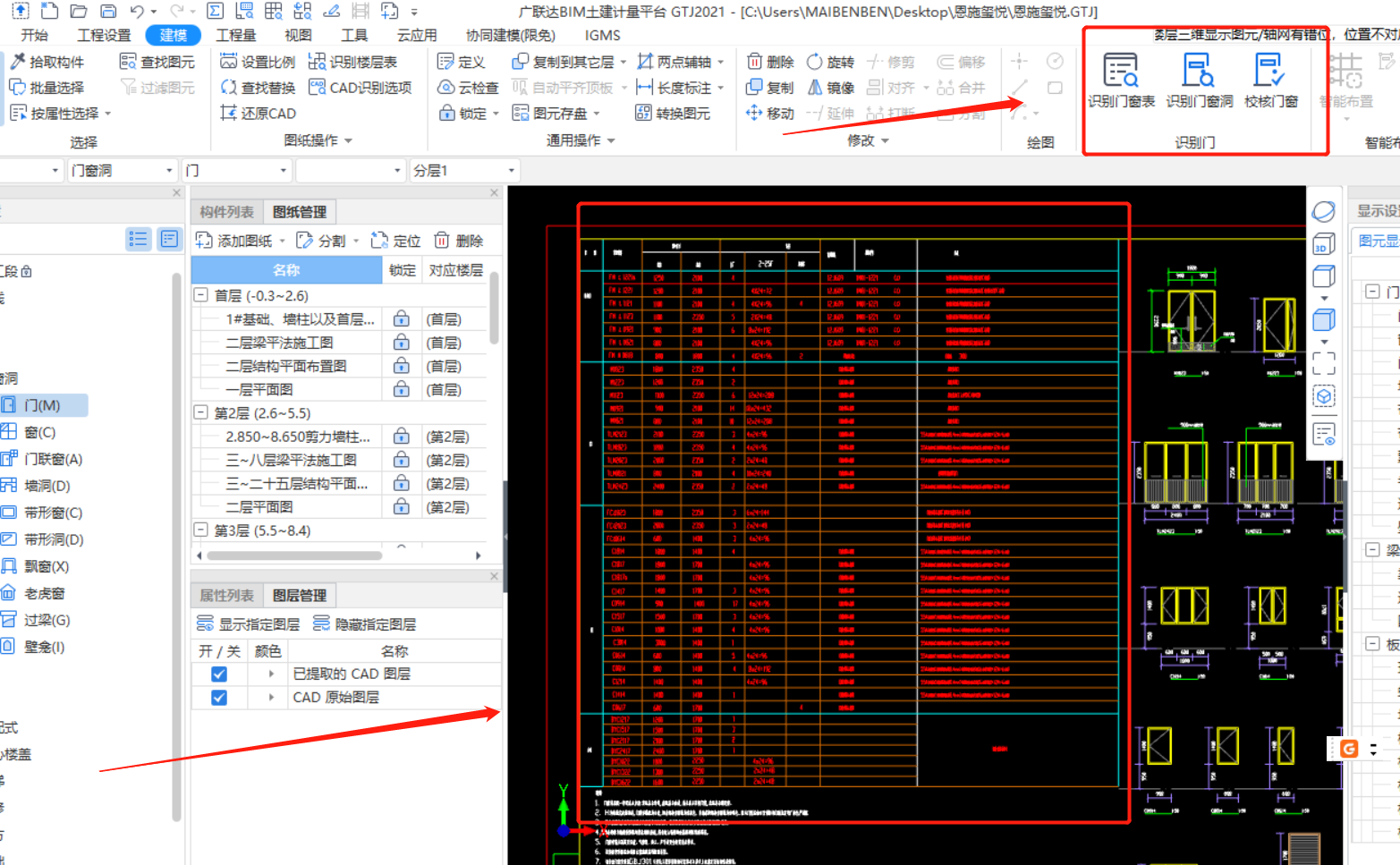
Task: Select the 移动 tool
Action: (771, 114)
